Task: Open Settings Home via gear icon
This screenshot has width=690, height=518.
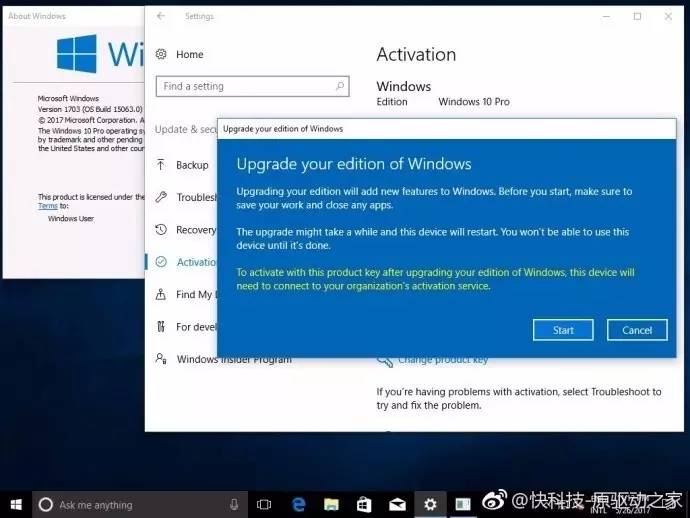Action: [x=162, y=55]
